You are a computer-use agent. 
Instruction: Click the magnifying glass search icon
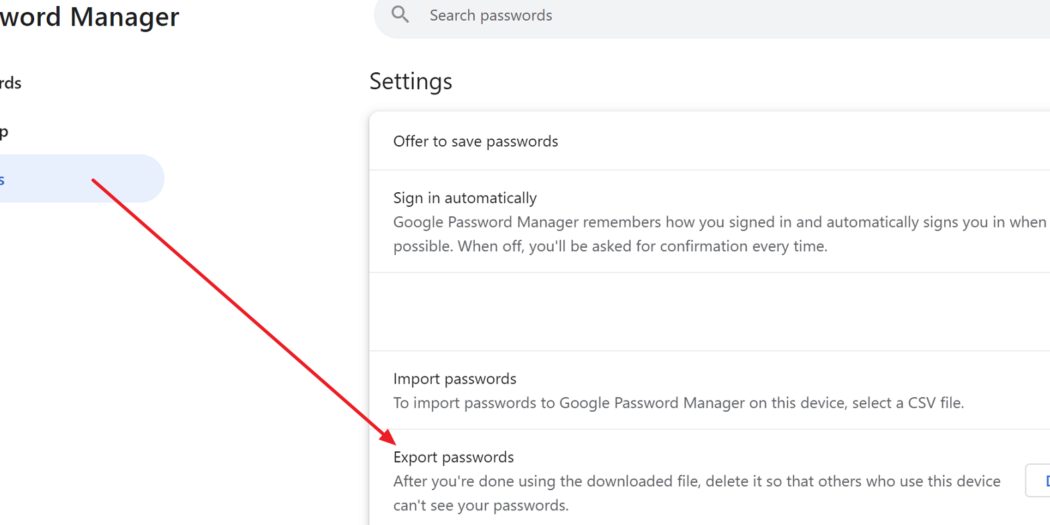pos(400,15)
